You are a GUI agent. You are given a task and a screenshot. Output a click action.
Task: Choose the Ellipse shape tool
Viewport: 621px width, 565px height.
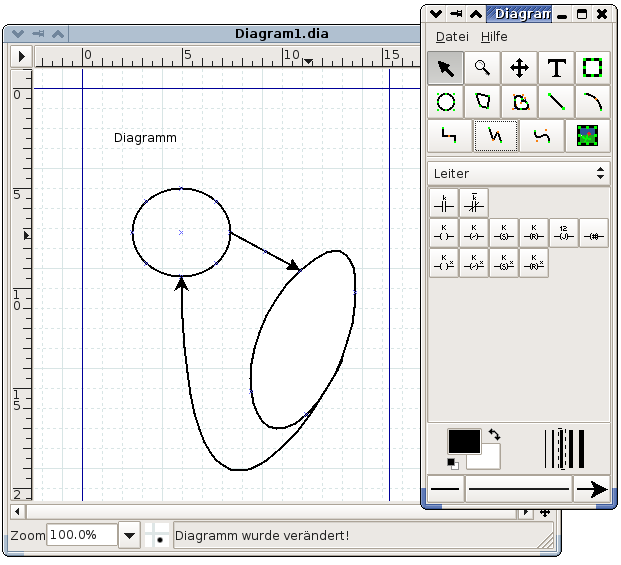pos(446,102)
